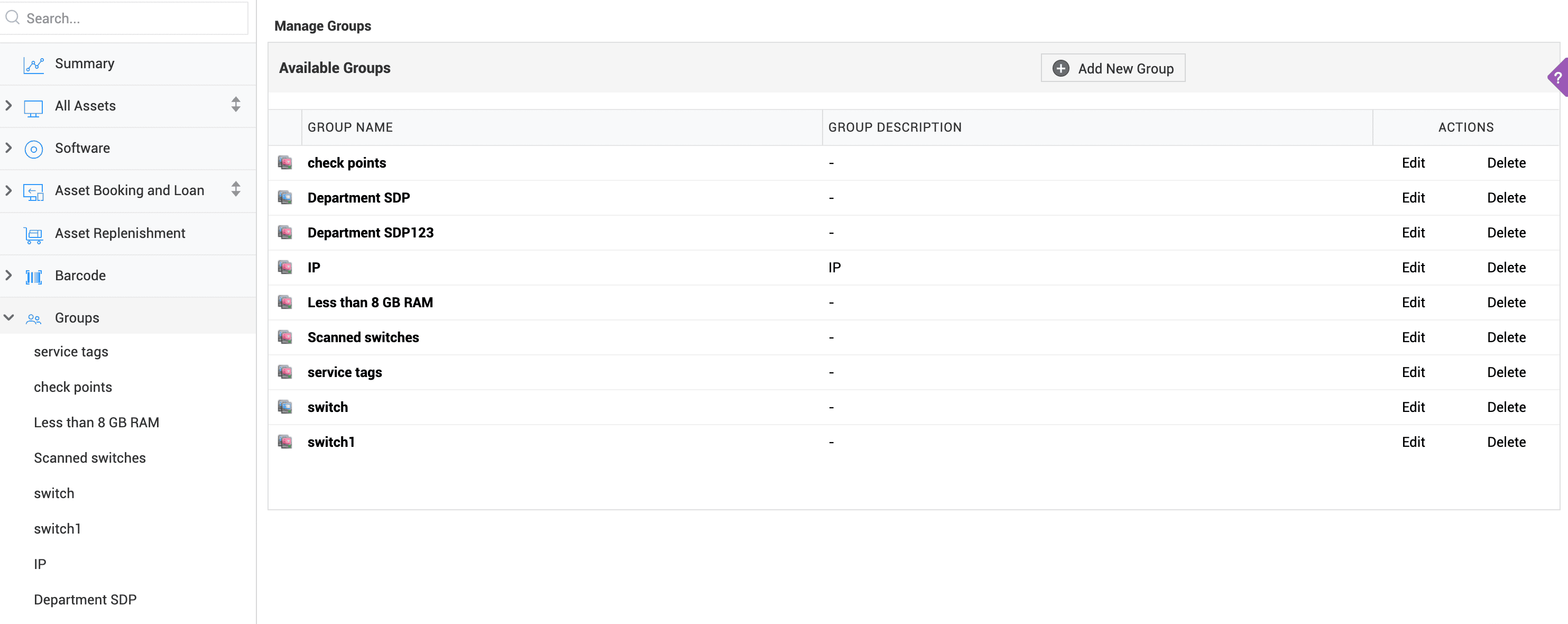This screenshot has height=624, width=1568.
Task: Open the Department SDP123 group name
Action: (x=370, y=233)
